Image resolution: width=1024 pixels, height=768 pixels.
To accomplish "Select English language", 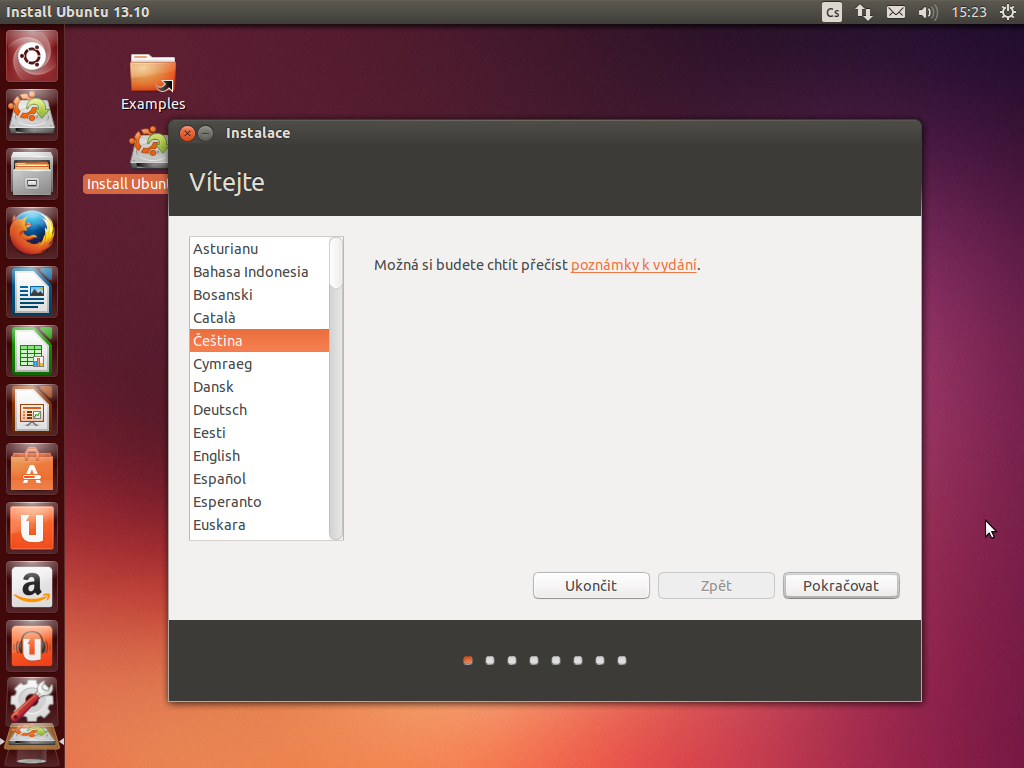I will pos(259,456).
